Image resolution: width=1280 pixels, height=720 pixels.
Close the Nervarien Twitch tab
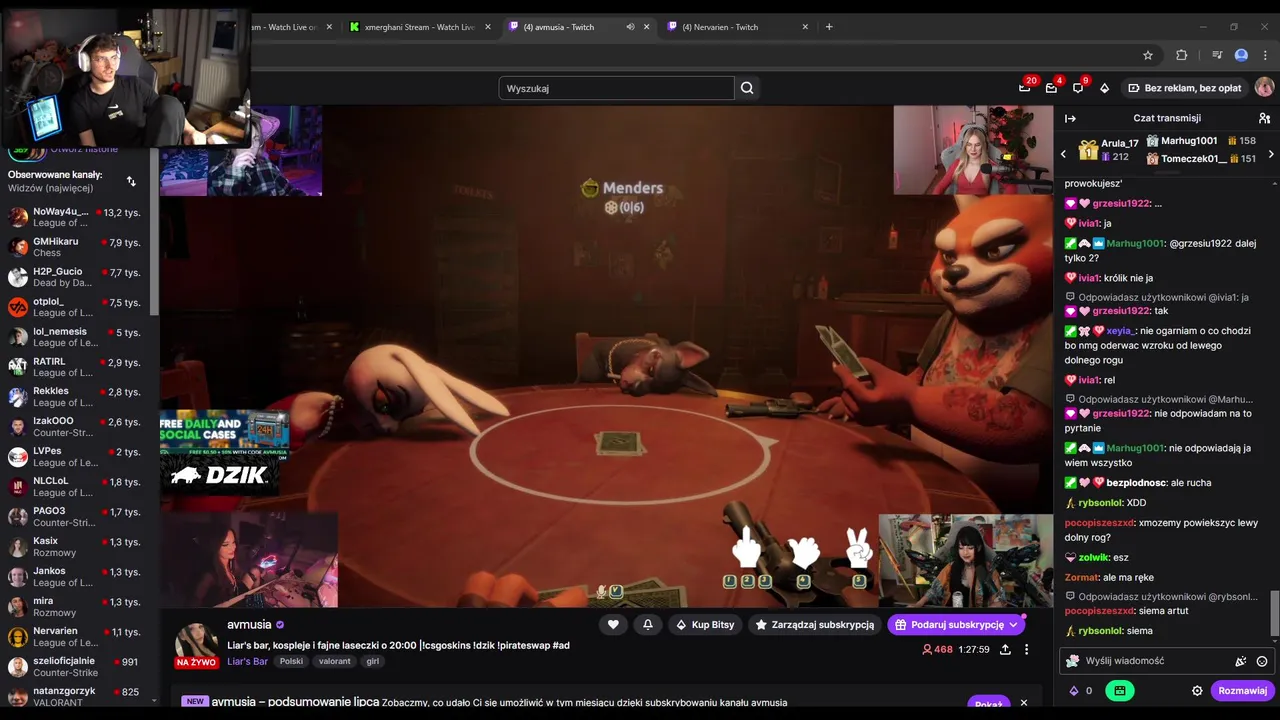(805, 27)
